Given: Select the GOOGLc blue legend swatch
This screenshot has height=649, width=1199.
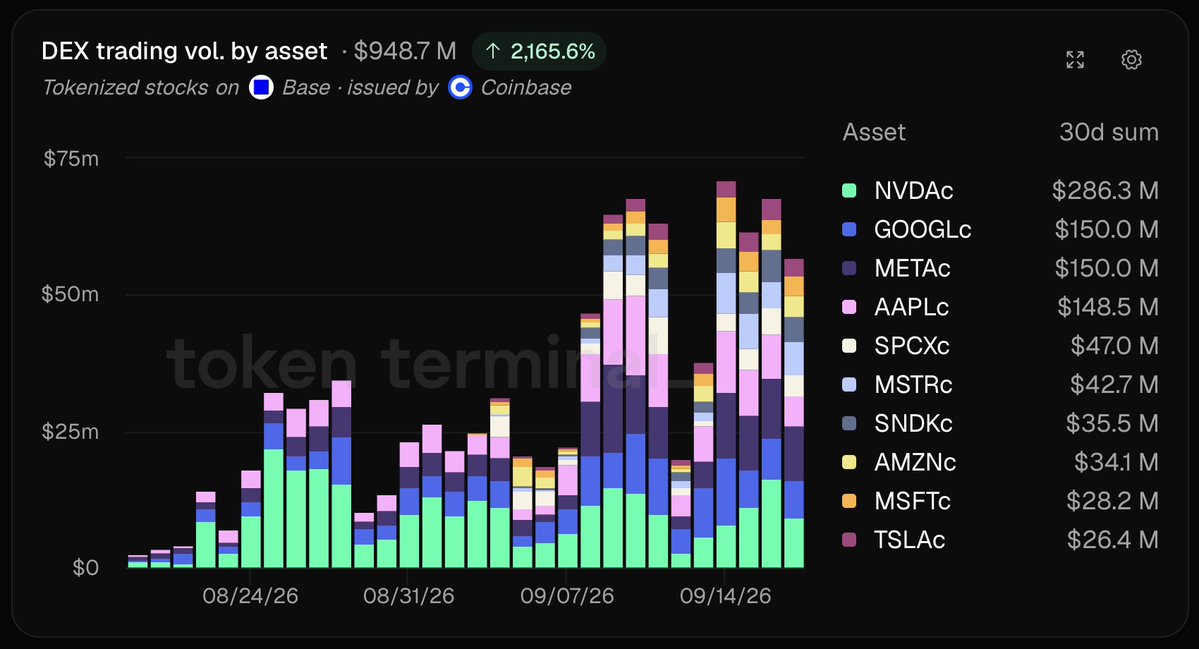Looking at the screenshot, I should 849,229.
